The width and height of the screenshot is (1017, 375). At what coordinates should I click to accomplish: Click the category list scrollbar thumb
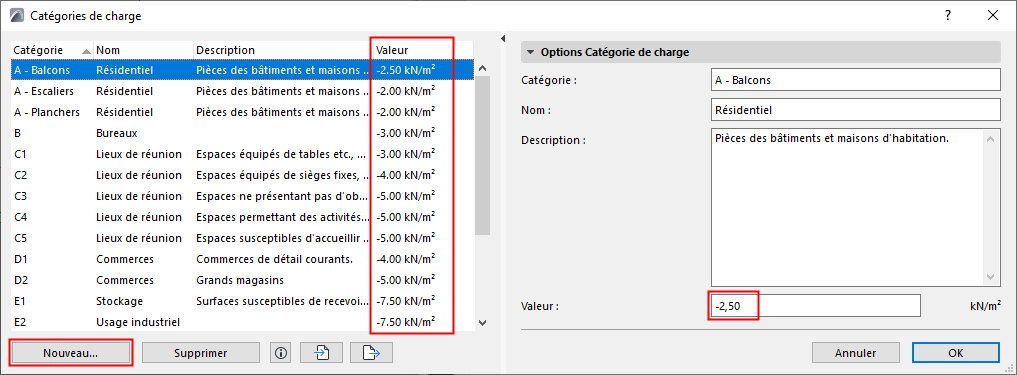click(x=482, y=154)
